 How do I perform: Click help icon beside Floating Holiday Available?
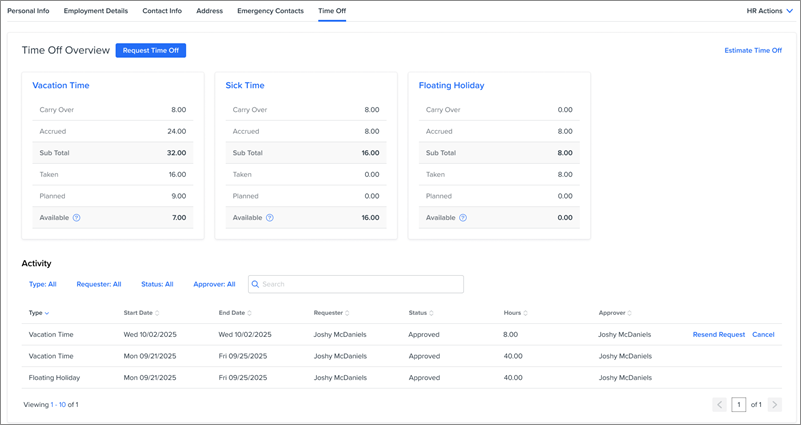point(462,218)
